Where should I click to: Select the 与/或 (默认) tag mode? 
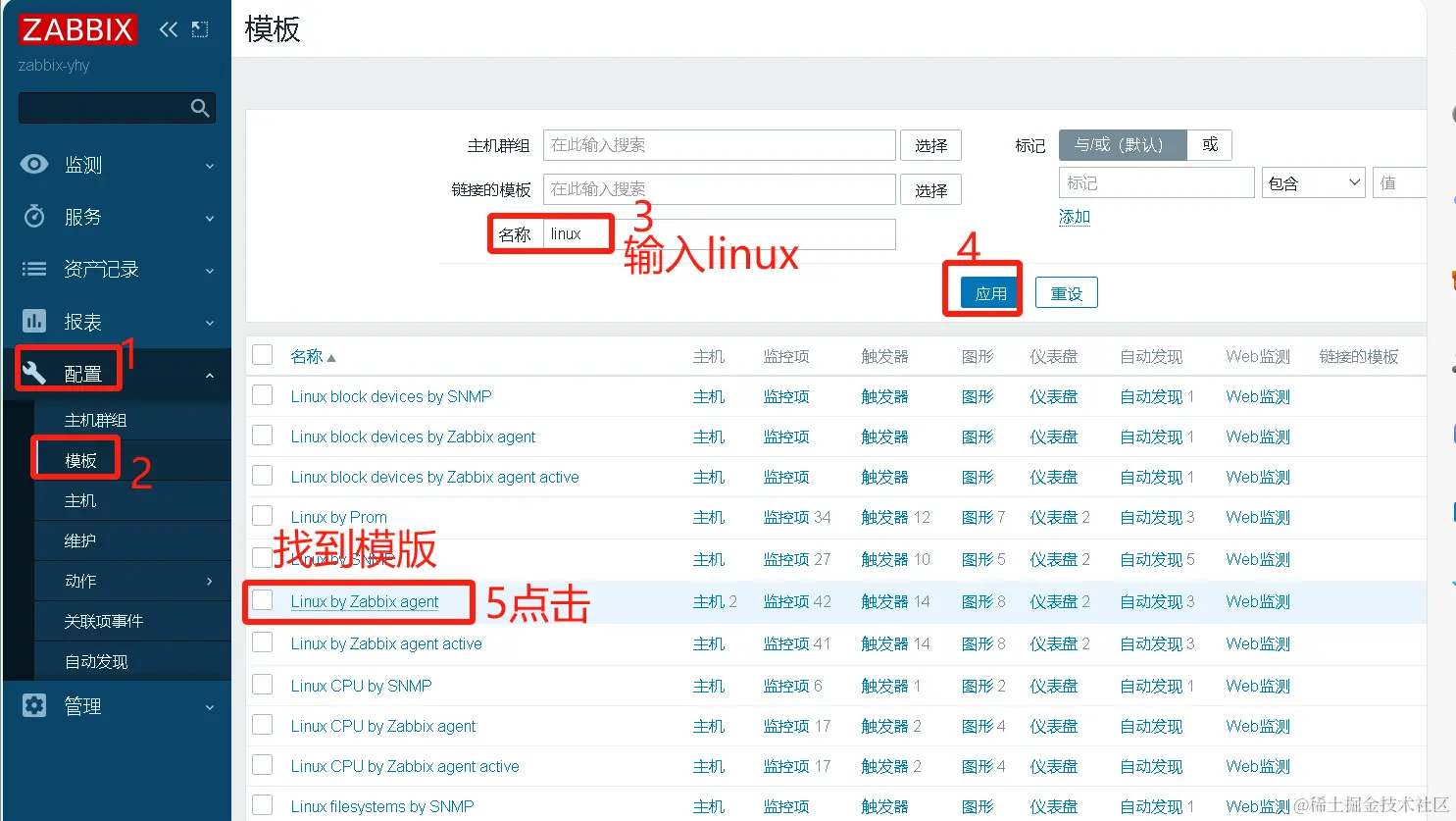(1123, 144)
